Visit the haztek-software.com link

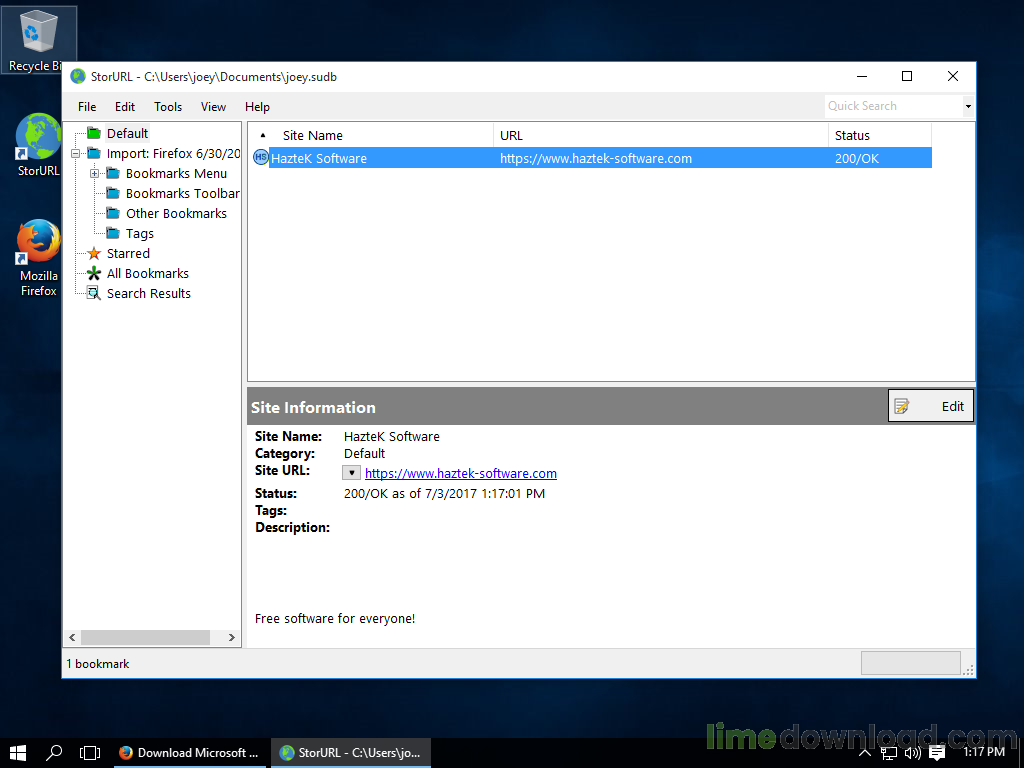click(x=460, y=472)
